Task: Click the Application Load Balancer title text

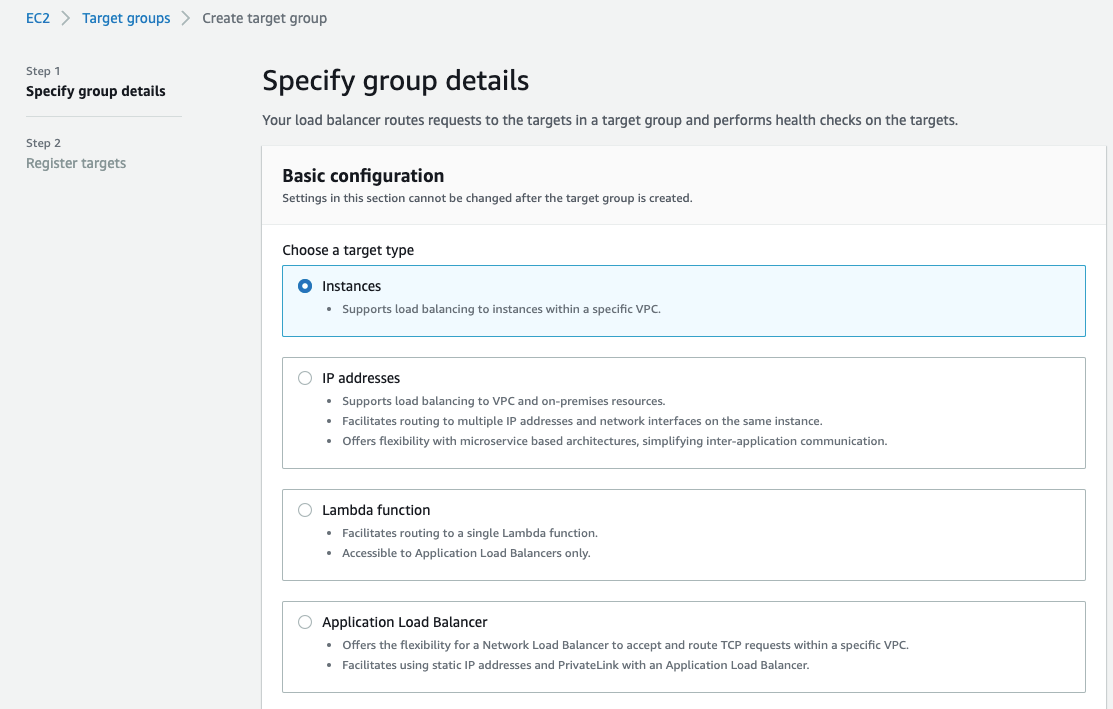Action: click(405, 622)
